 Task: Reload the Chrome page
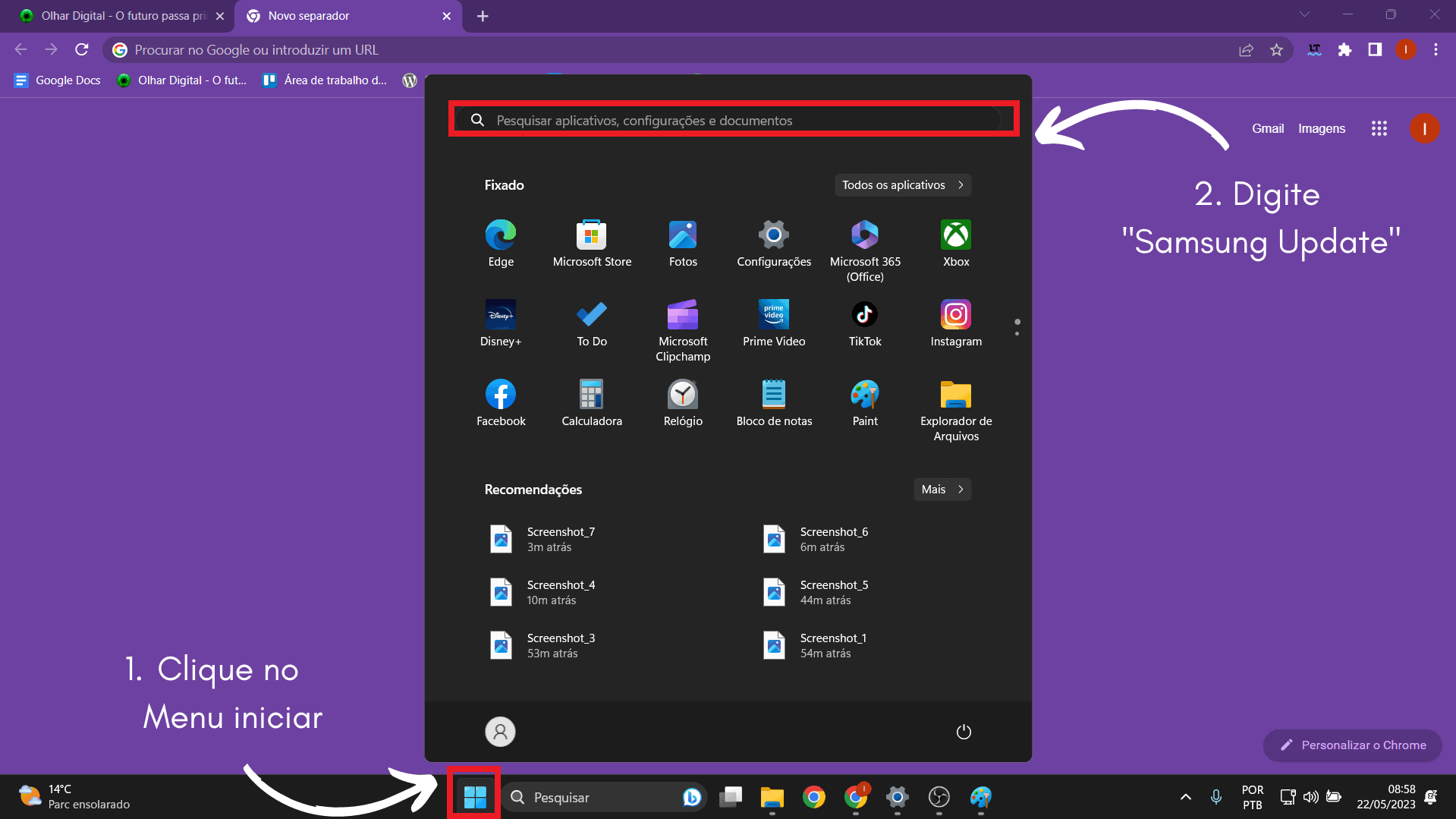82,50
